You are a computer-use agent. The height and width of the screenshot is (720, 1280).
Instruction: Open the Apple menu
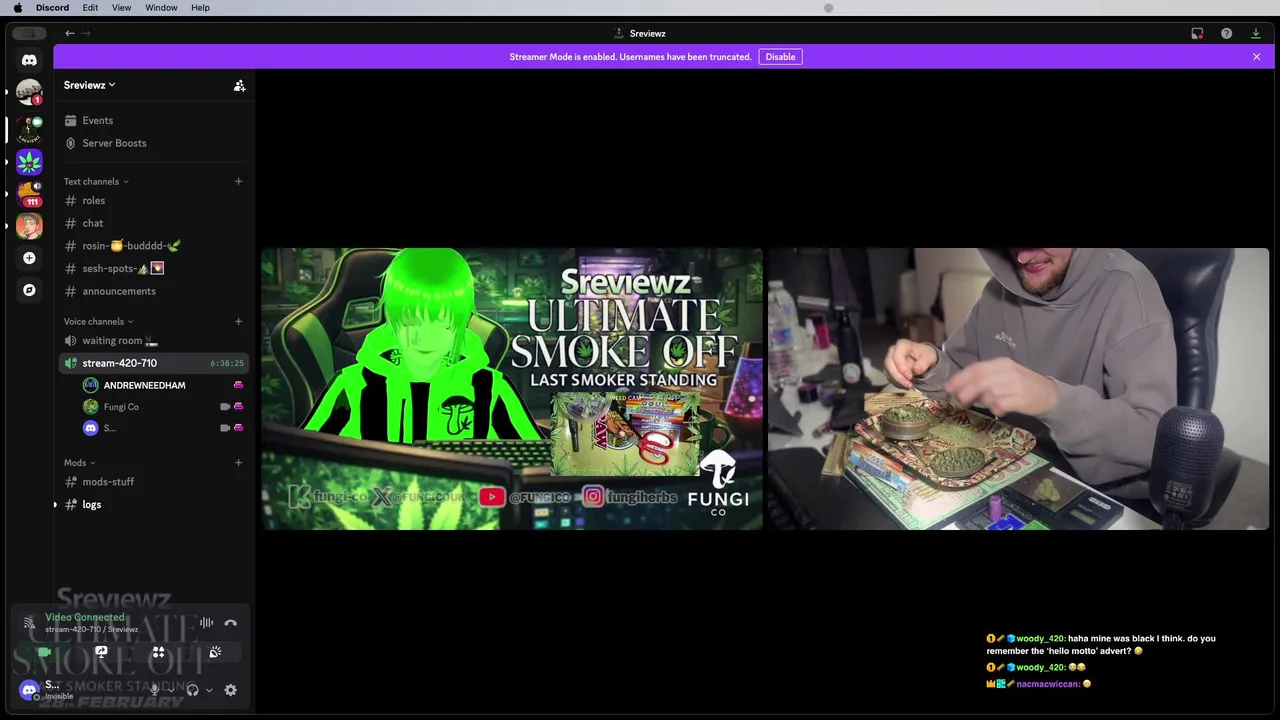pyautogui.click(x=17, y=8)
